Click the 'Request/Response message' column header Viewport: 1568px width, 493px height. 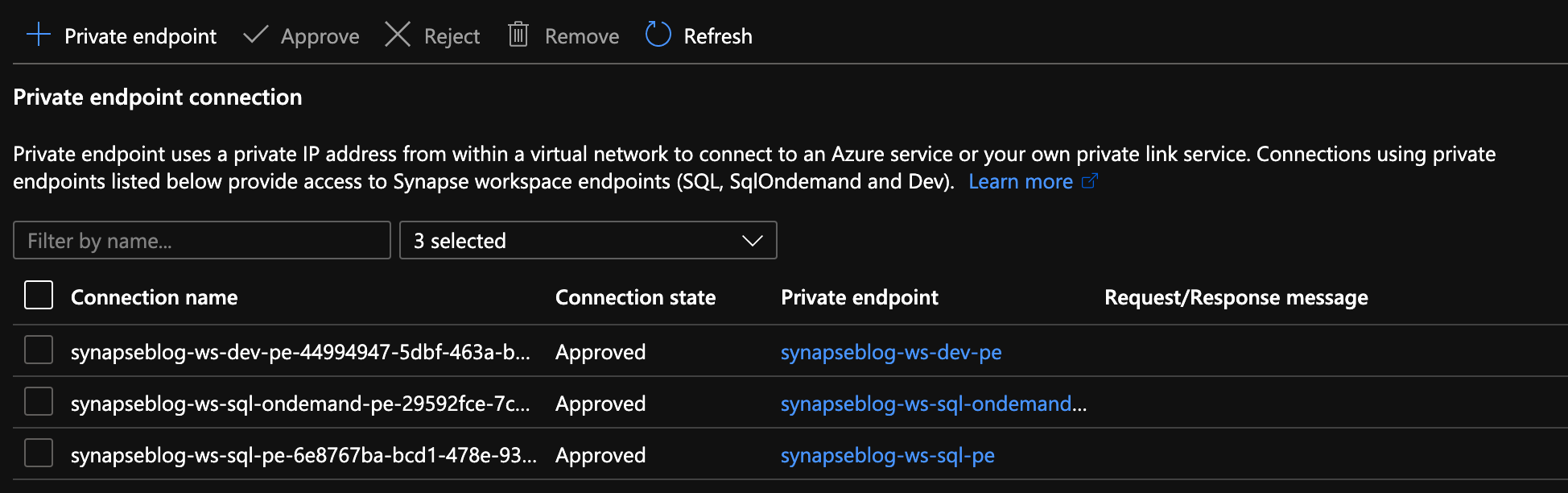1236,297
